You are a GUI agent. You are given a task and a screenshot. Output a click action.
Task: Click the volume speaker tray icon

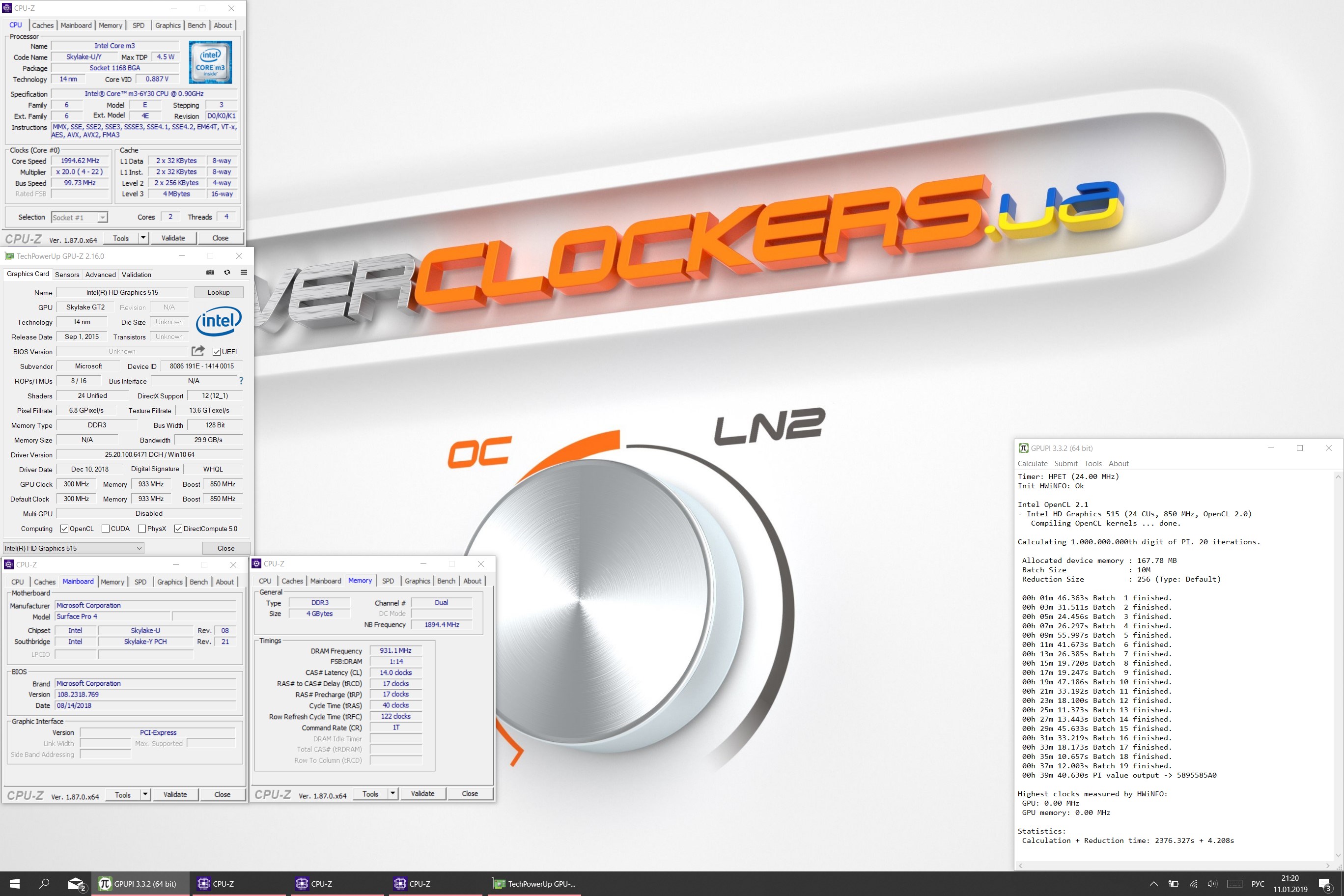click(x=1212, y=884)
